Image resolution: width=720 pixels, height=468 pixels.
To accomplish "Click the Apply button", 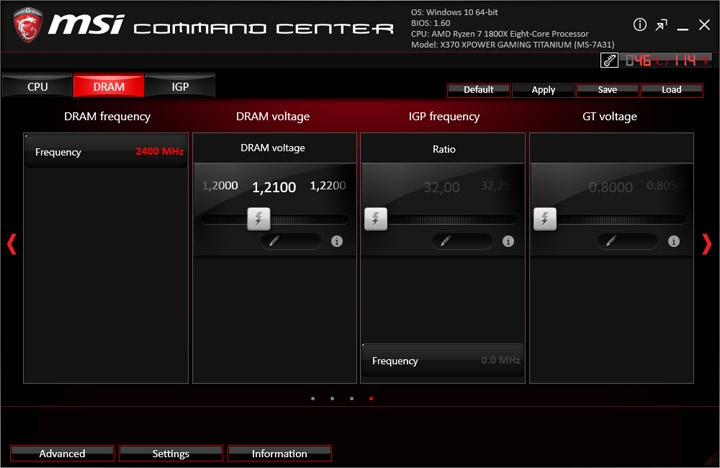I will [543, 90].
